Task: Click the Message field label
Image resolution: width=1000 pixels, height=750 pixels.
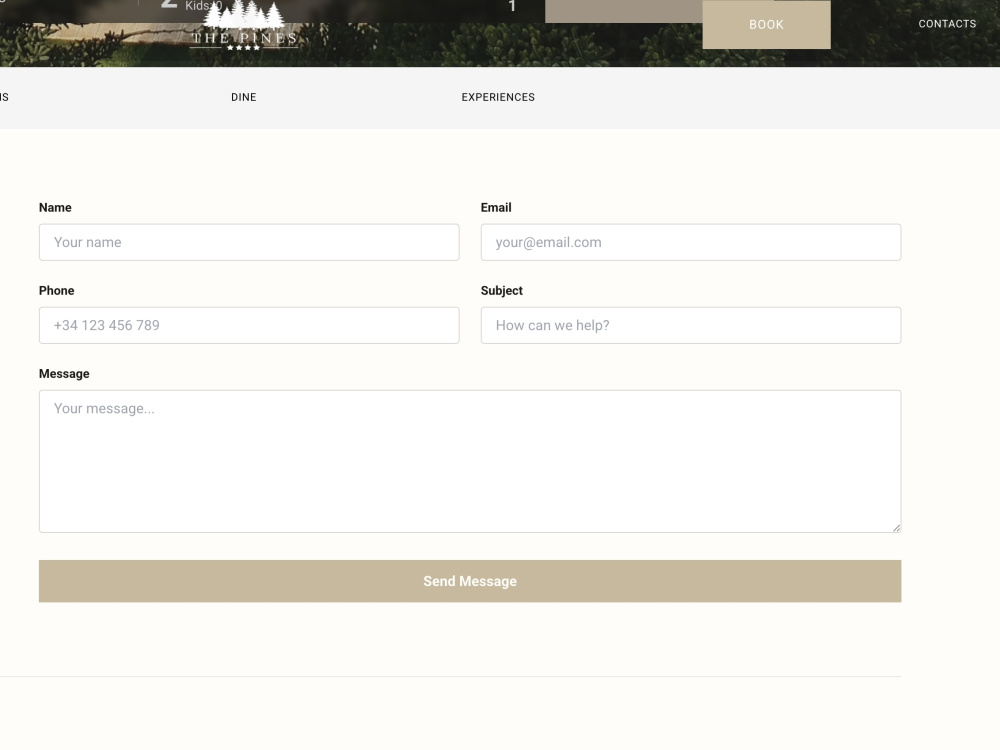Action: coord(64,374)
